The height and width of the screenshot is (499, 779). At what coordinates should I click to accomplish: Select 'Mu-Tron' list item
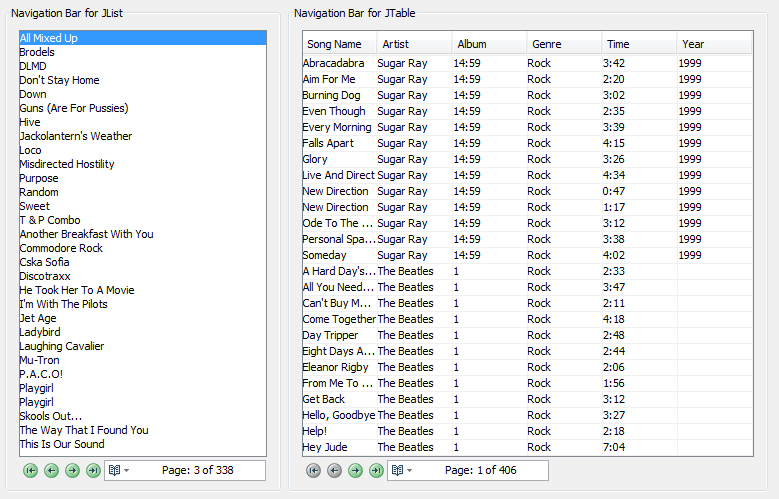pyautogui.click(x=143, y=360)
